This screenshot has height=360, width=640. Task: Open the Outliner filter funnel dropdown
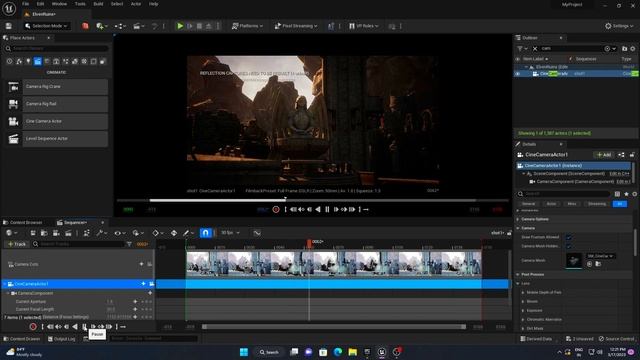pyautogui.click(x=521, y=49)
